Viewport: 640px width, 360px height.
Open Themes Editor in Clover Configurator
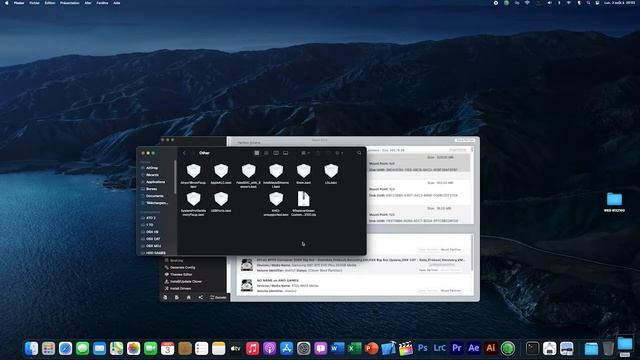(181, 274)
